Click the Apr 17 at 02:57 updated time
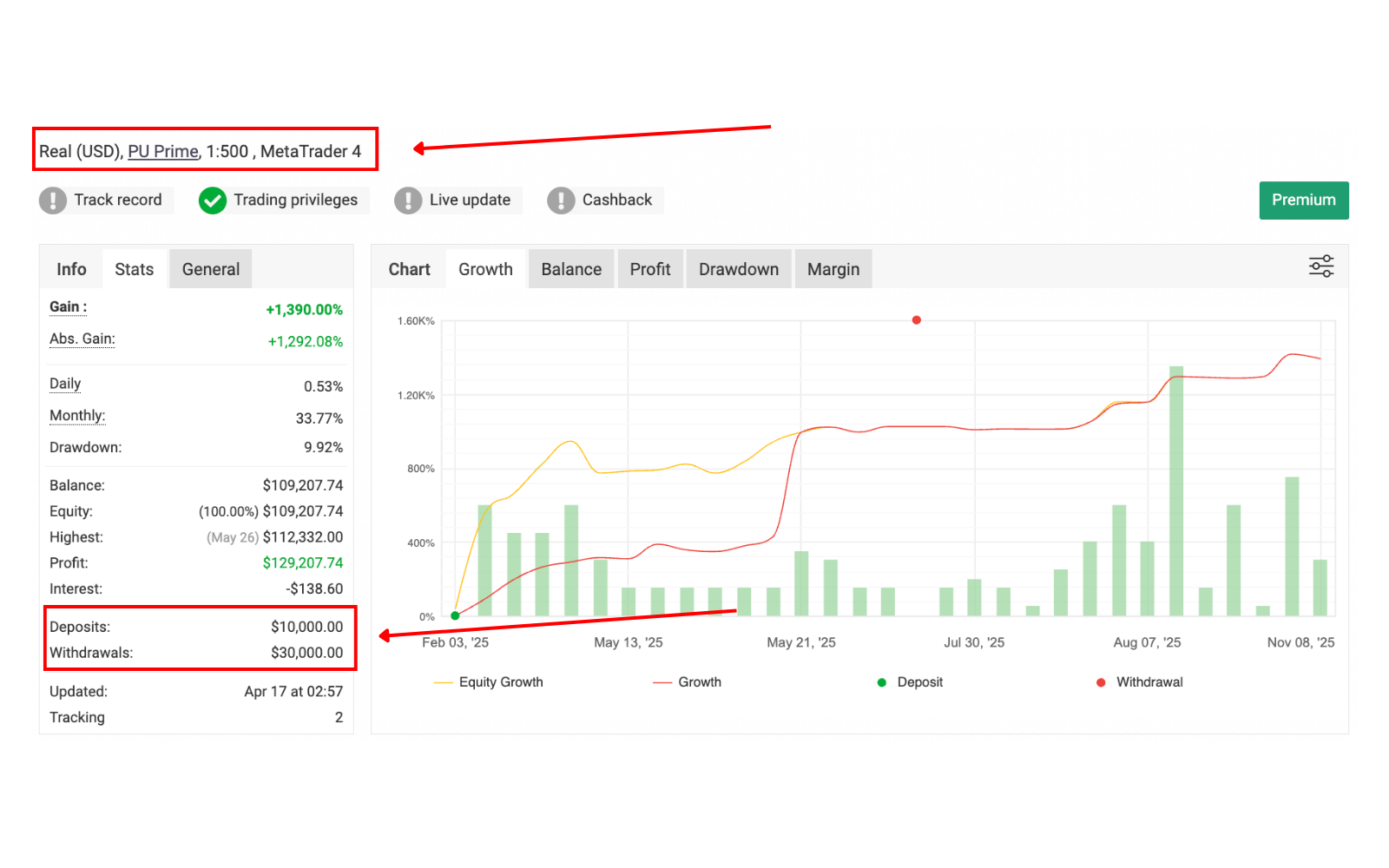The image size is (1389, 868). point(293,692)
